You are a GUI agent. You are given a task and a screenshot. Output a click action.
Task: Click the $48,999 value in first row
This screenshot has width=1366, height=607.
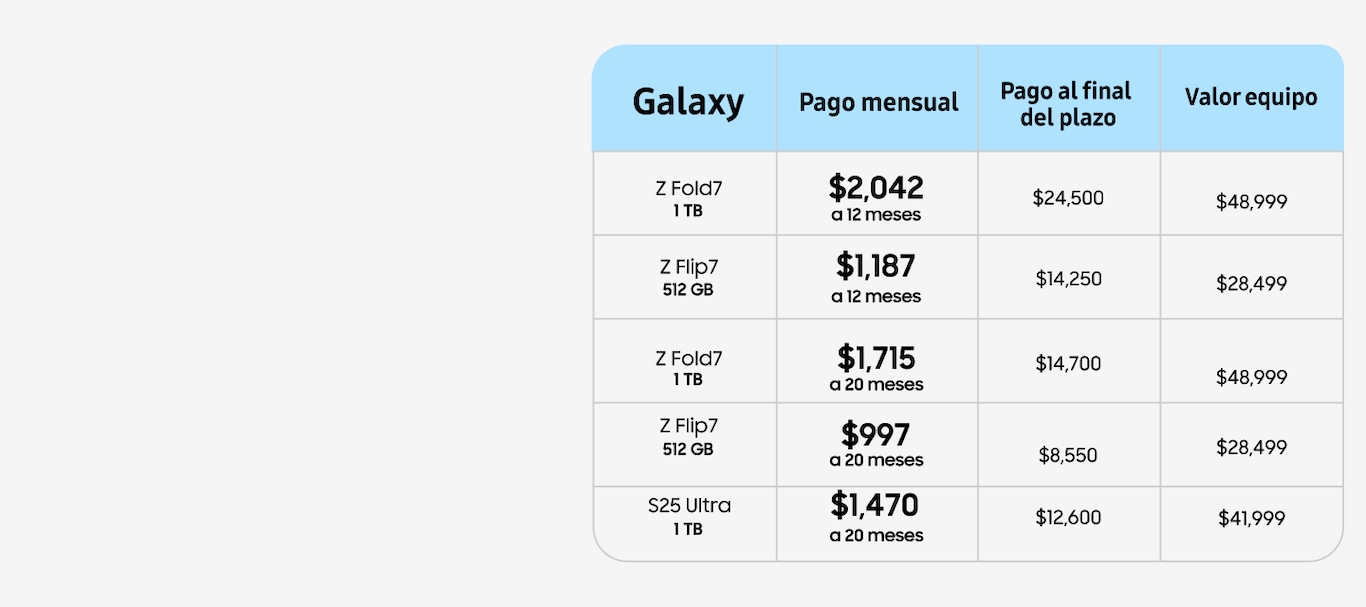point(1252,202)
